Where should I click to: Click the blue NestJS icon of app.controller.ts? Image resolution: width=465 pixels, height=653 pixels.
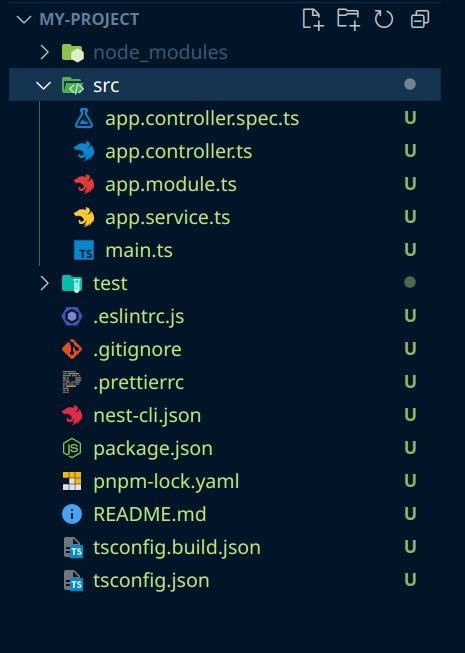coord(84,151)
